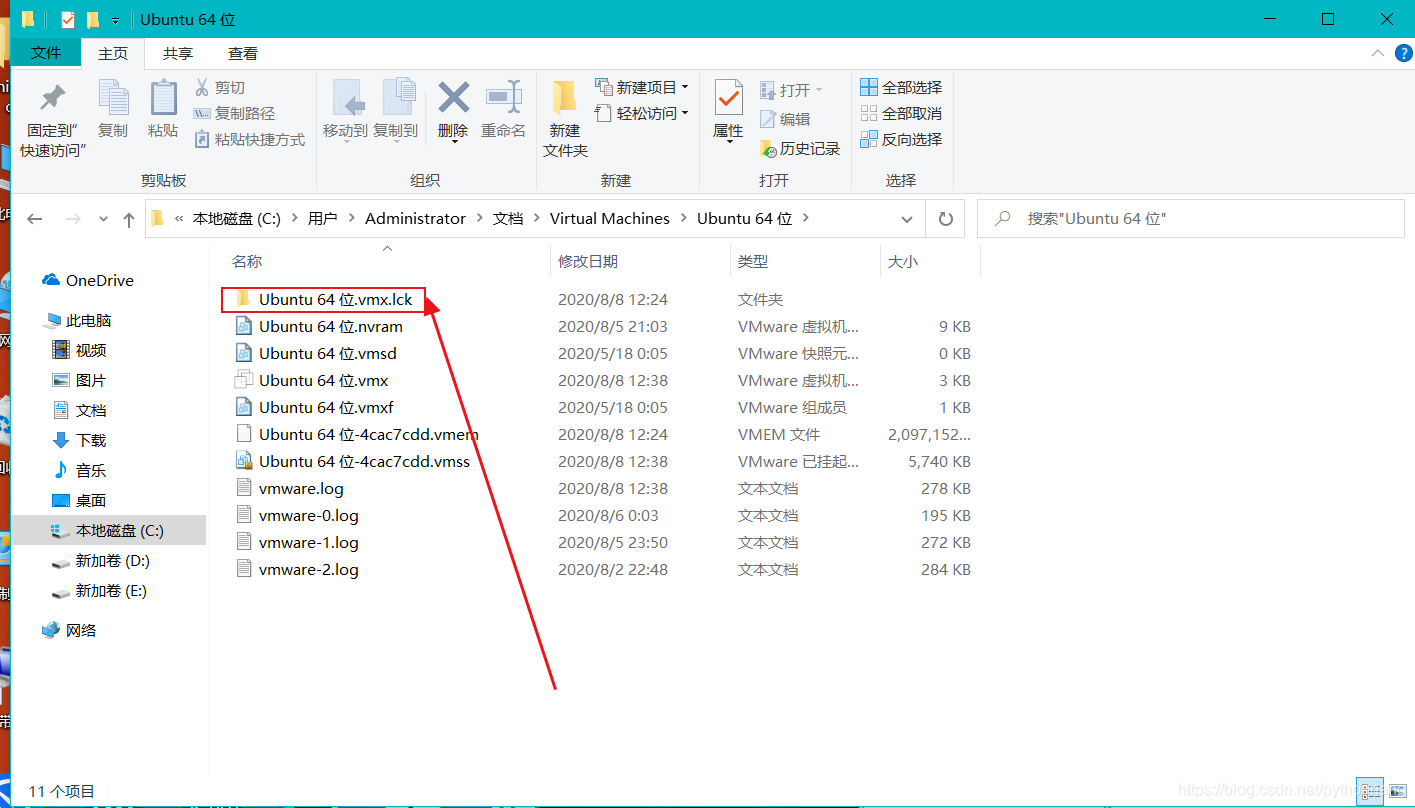Open the Move to (移动到) menu
The image size is (1415, 808).
pos(345,109)
